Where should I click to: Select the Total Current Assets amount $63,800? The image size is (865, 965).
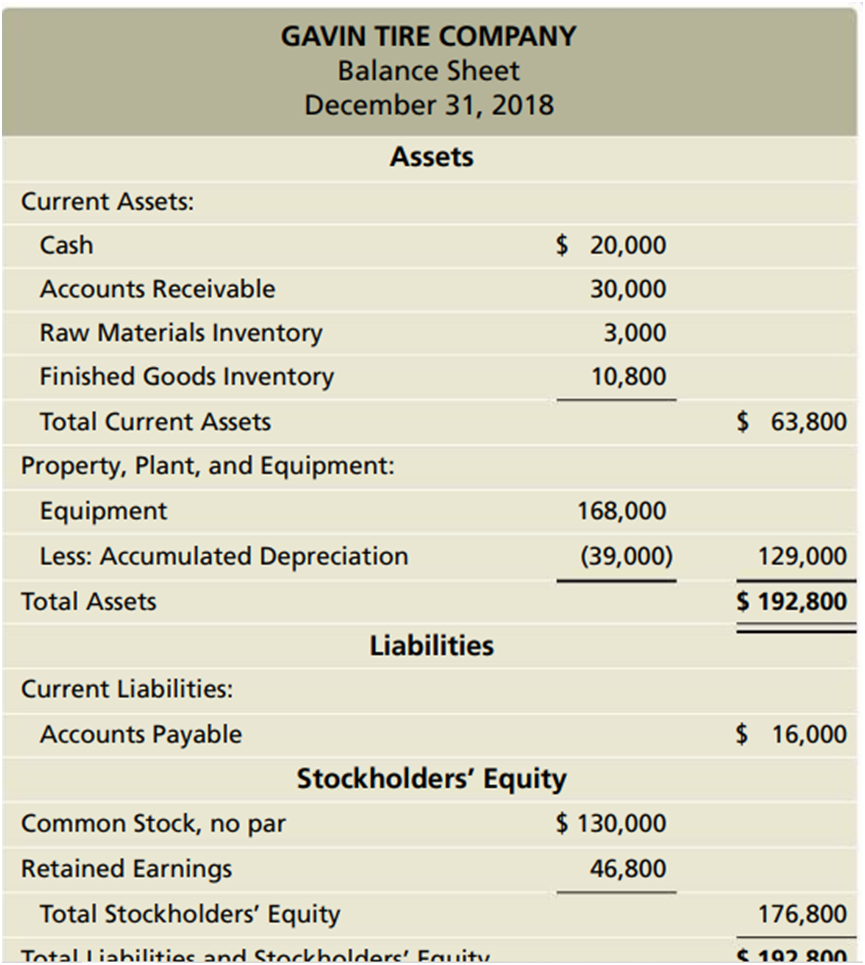(791, 422)
